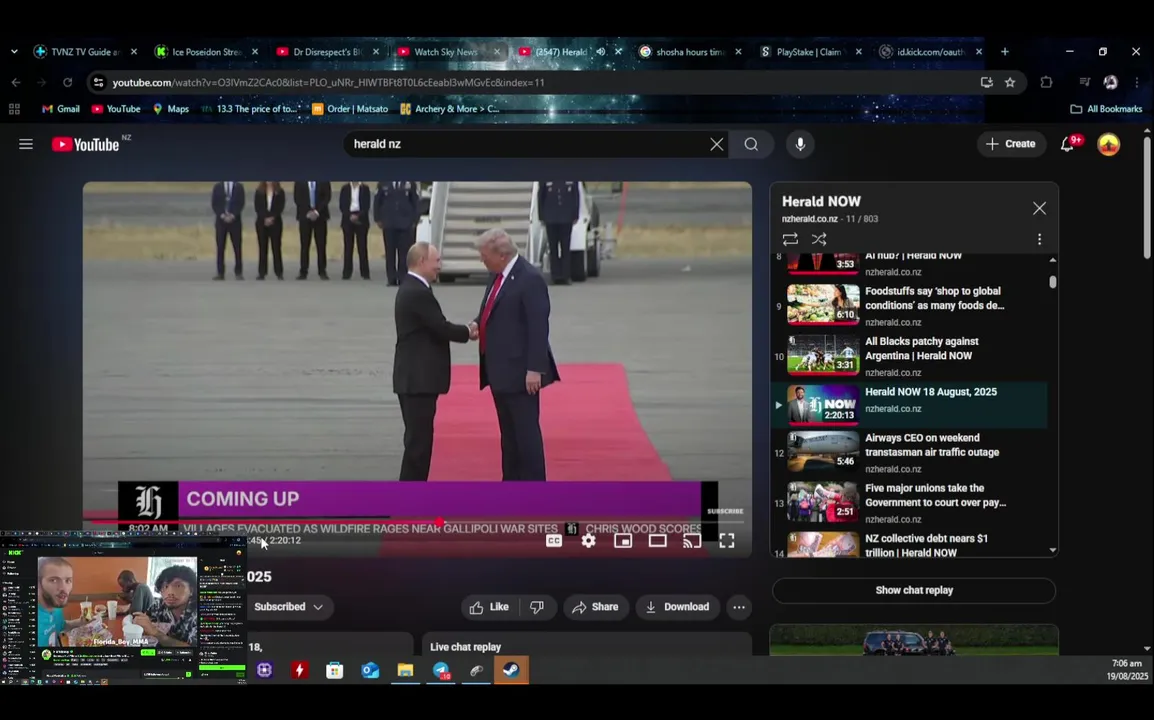Go back to the previous page
The width and height of the screenshot is (1154, 720).
(x=16, y=82)
